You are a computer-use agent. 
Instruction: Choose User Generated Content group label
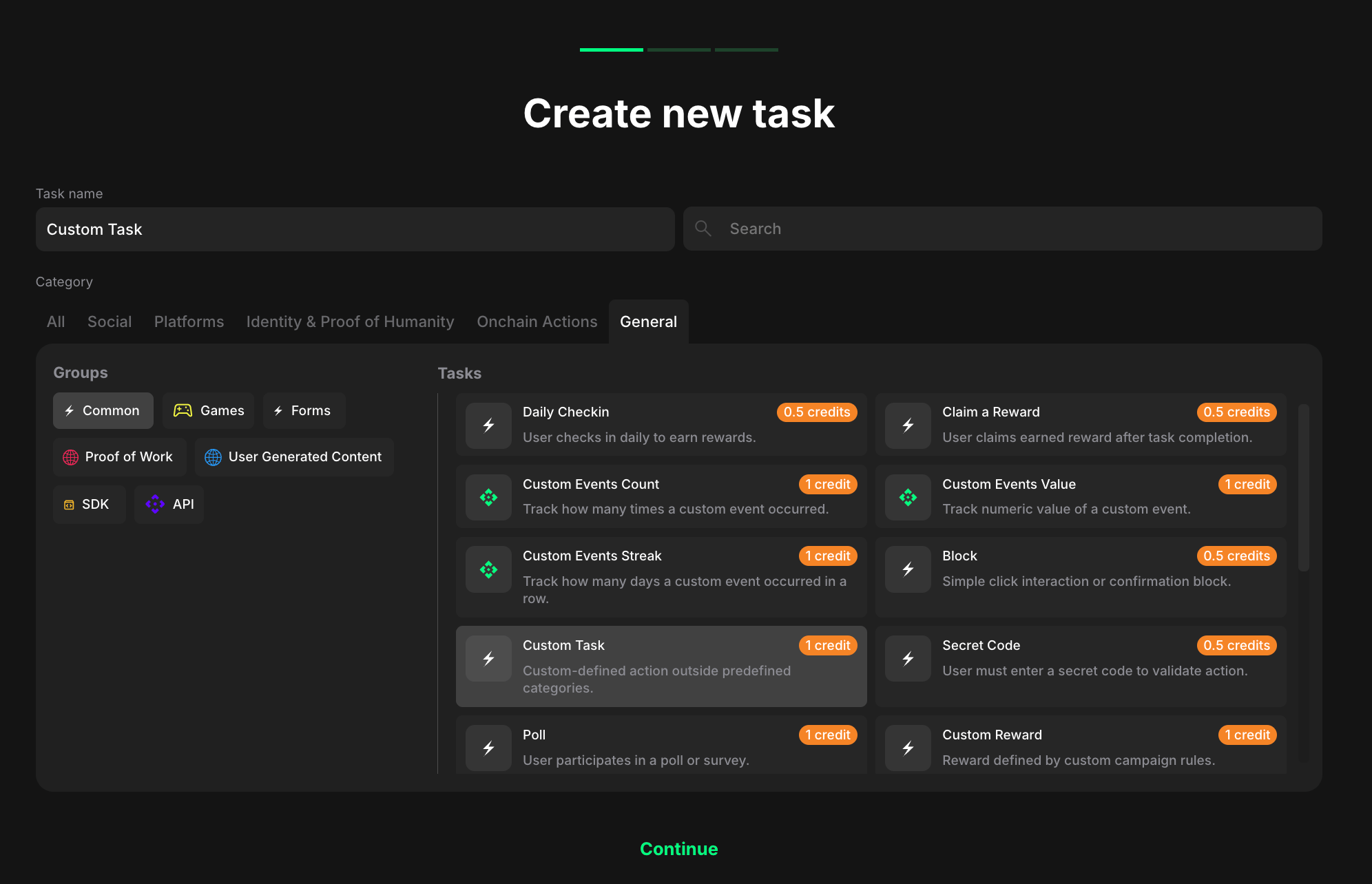pyautogui.click(x=304, y=456)
